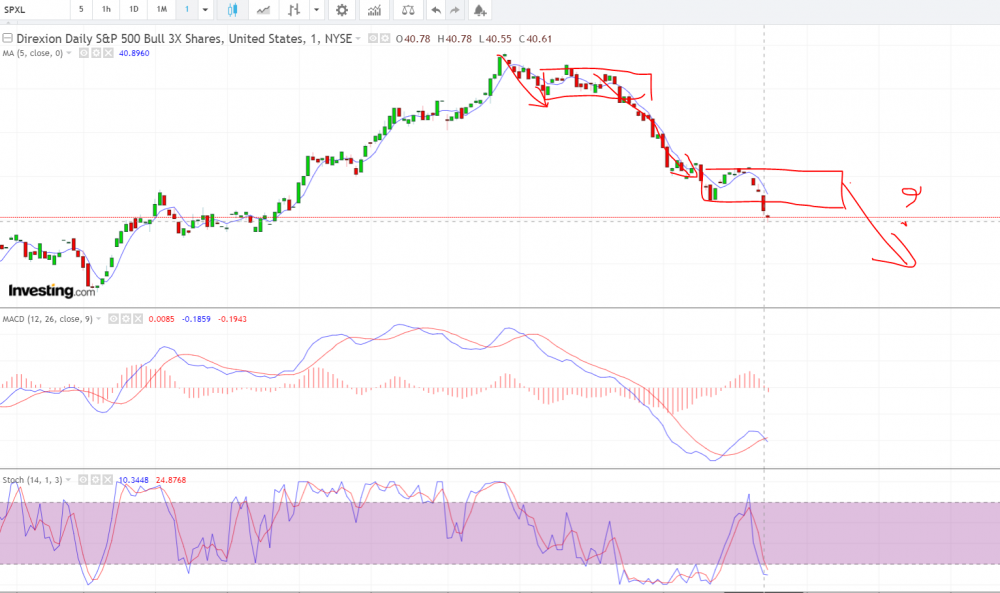1000x593 pixels.
Task: Remove the Stoch indicator with X
Action: 109,480
